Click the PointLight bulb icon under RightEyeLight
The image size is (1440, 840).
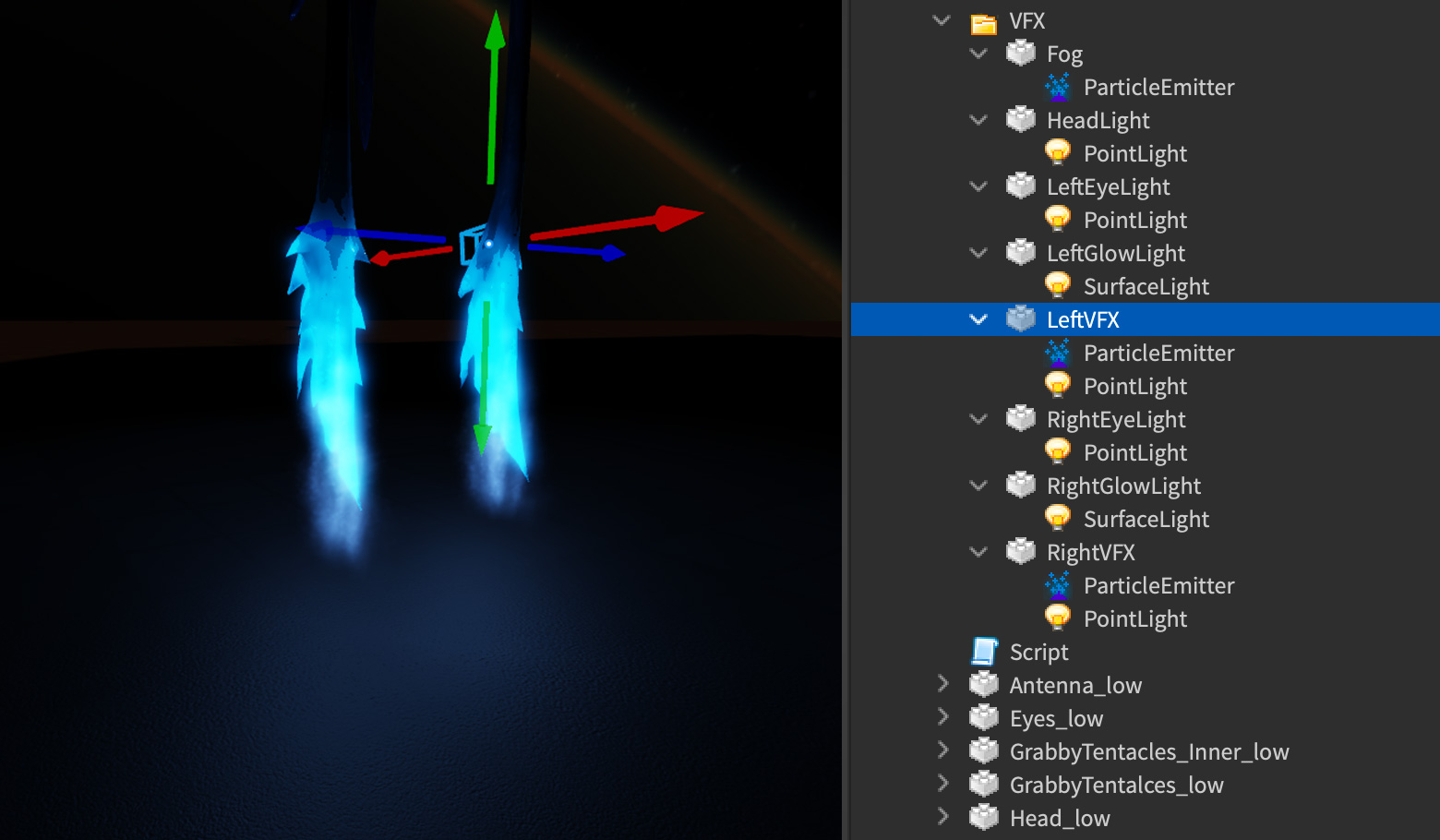(x=1058, y=451)
